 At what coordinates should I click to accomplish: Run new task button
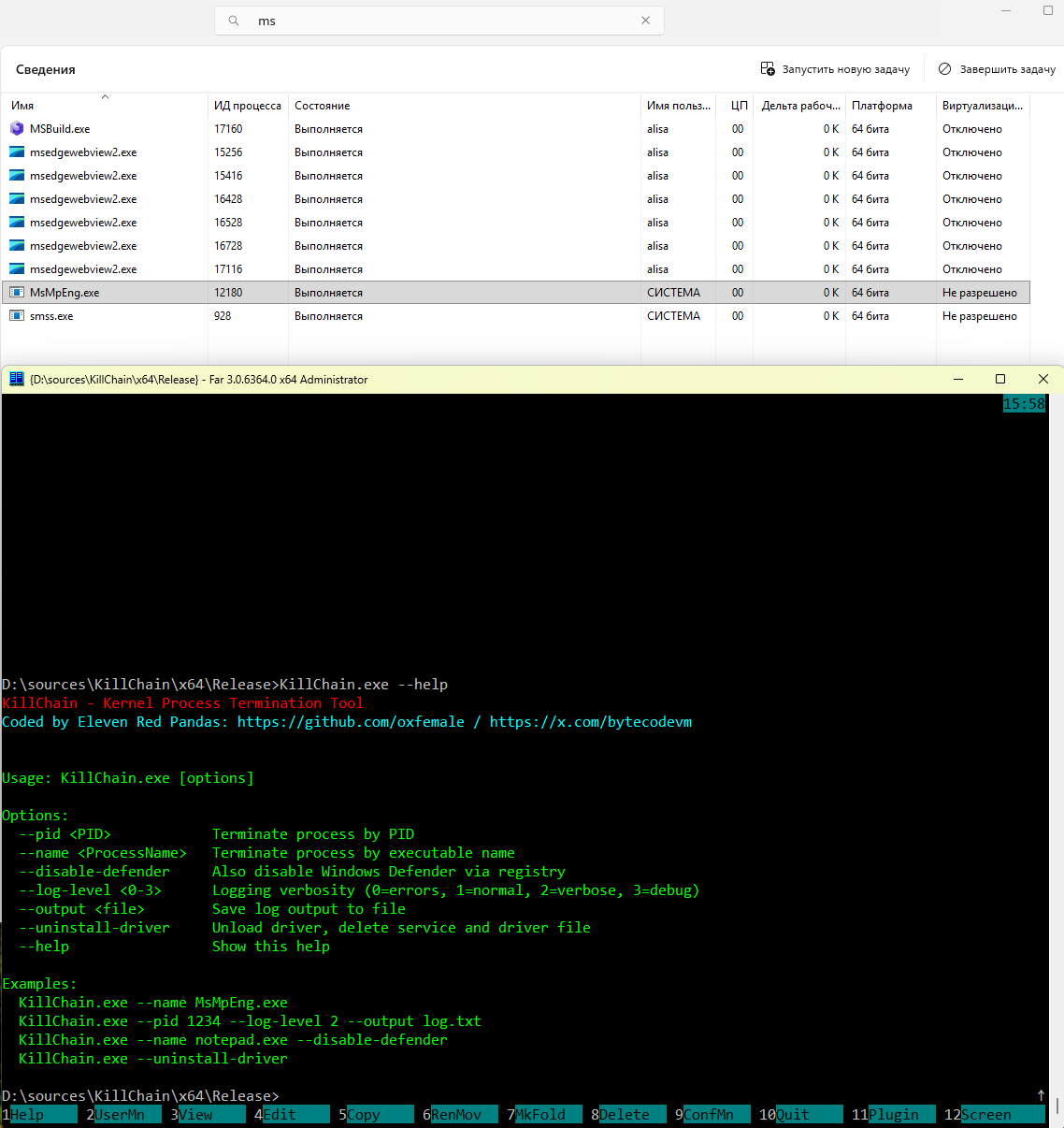coord(835,69)
